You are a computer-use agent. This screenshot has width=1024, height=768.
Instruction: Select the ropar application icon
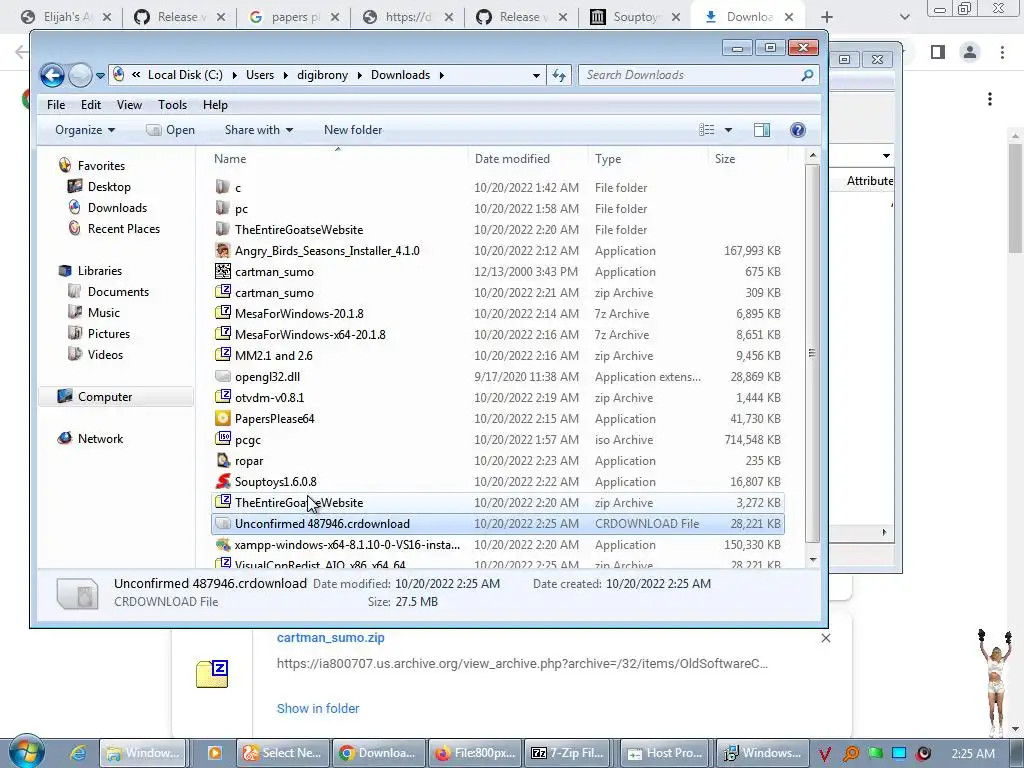click(223, 460)
